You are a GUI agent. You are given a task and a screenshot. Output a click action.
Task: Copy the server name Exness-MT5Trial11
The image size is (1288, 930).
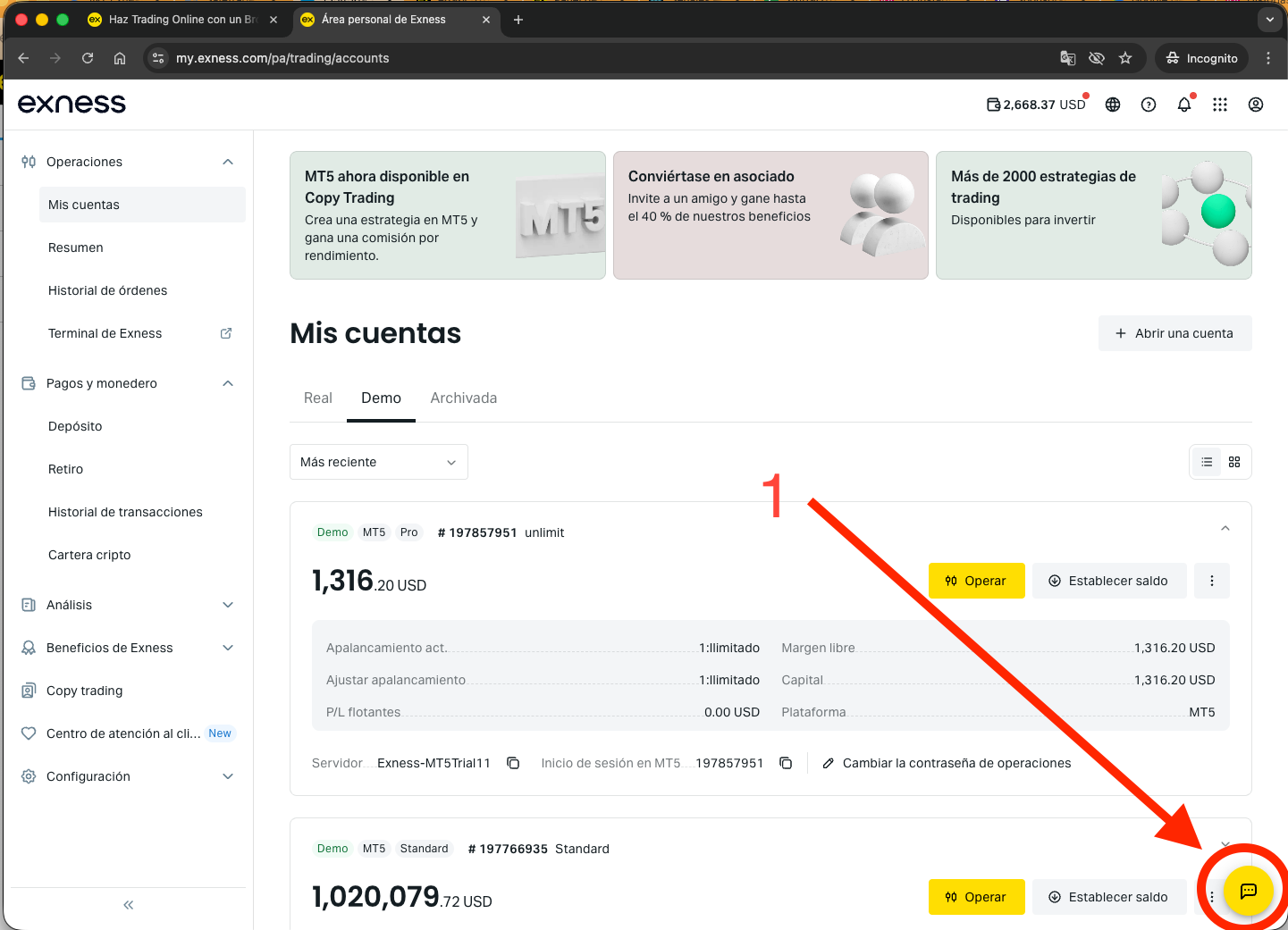pyautogui.click(x=513, y=763)
